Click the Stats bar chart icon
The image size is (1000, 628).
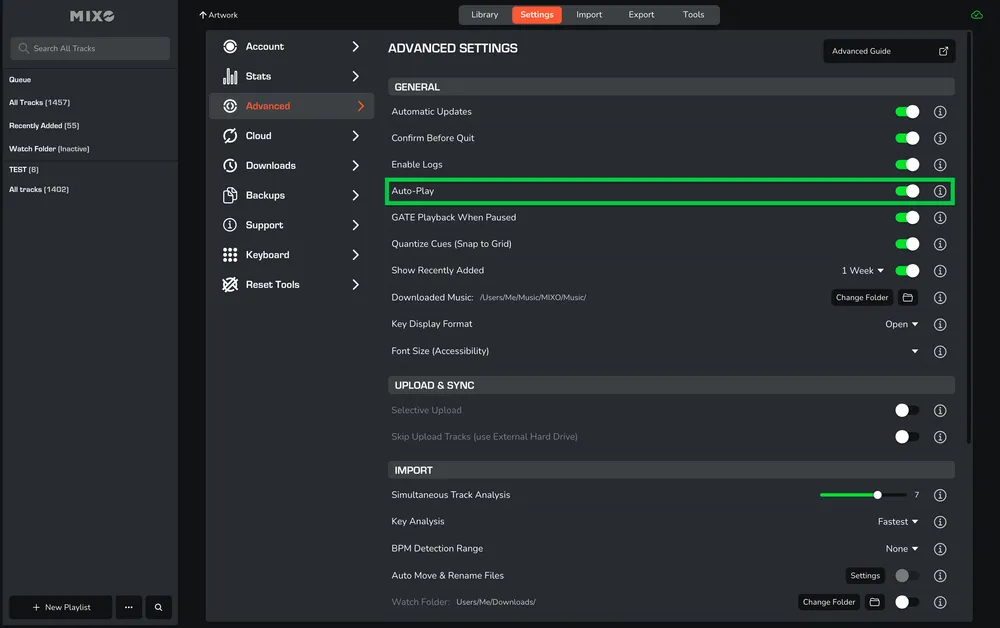[x=230, y=77]
